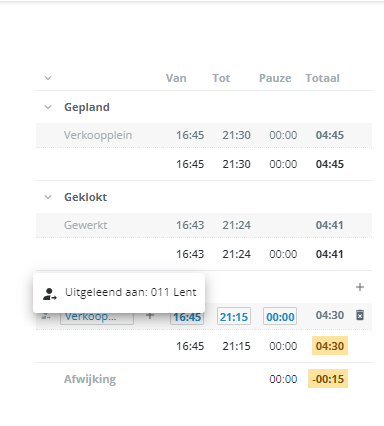This screenshot has width=384, height=426.
Task: Add a new row with top plus icon
Action: pyautogui.click(x=360, y=287)
